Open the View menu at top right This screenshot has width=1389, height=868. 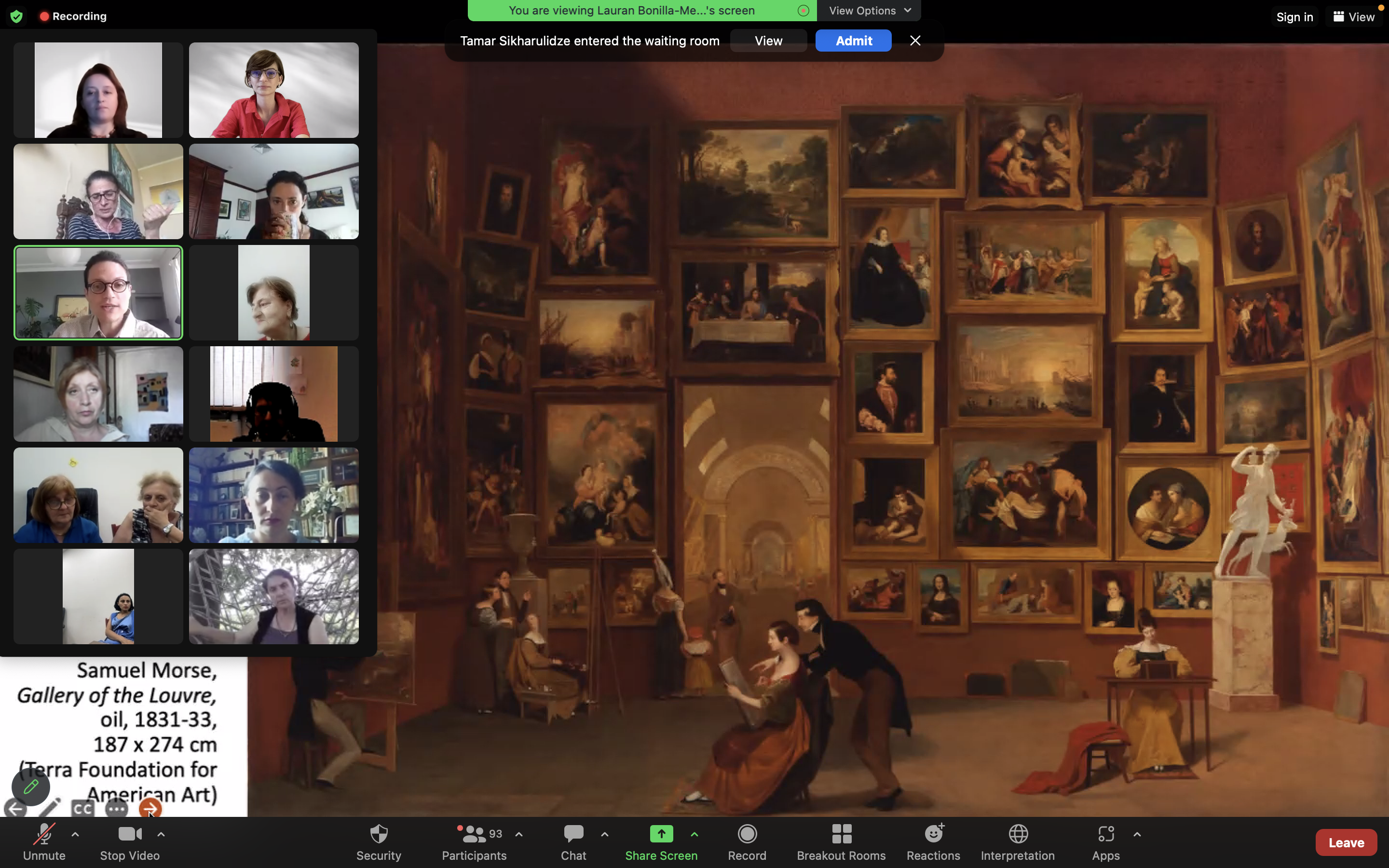click(x=1353, y=17)
